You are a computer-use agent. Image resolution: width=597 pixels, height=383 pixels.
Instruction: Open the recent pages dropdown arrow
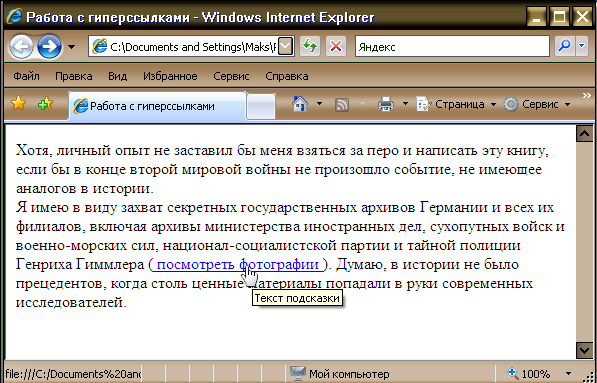(x=71, y=47)
